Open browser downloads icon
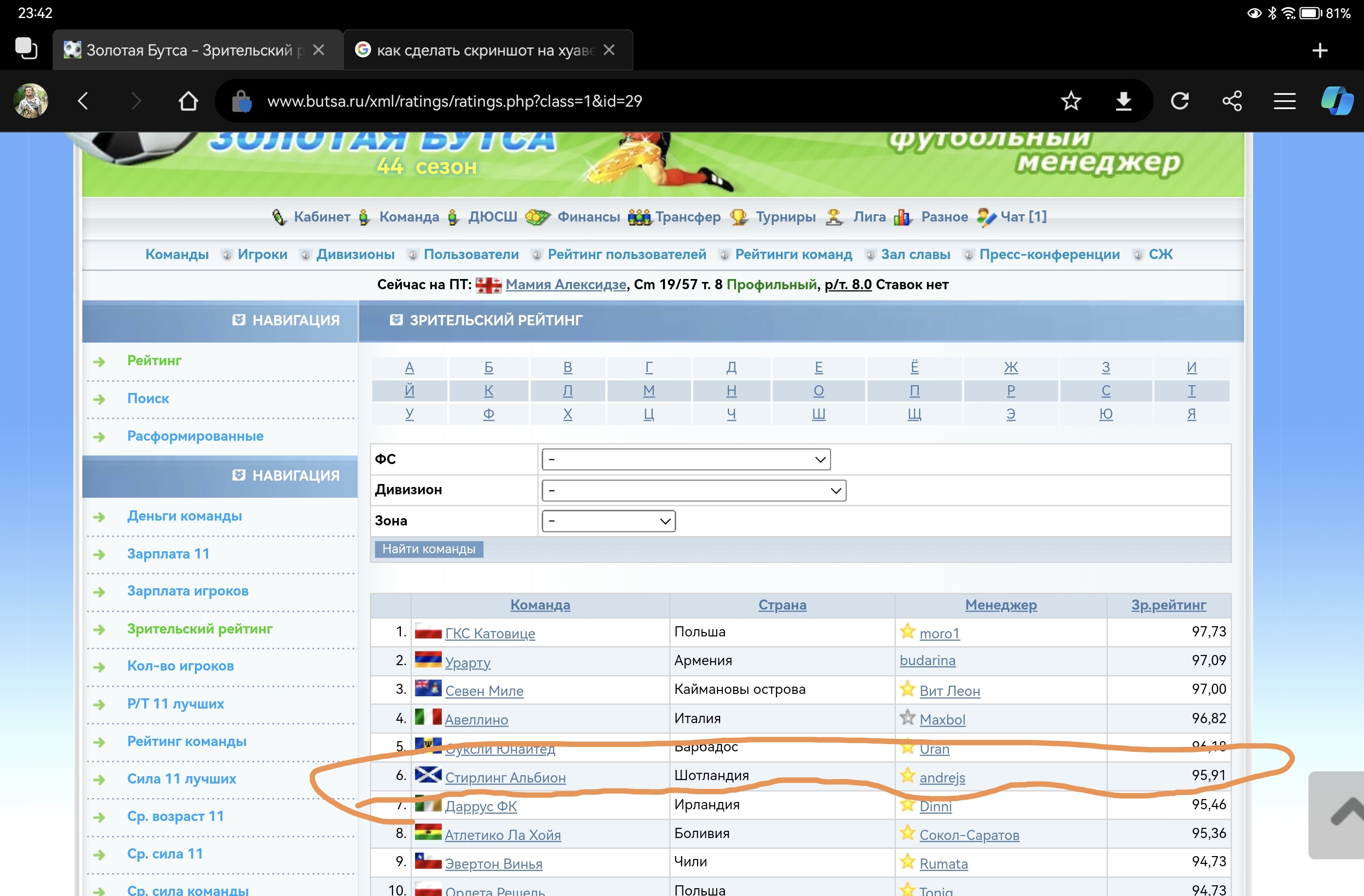1364x896 pixels. click(1123, 101)
